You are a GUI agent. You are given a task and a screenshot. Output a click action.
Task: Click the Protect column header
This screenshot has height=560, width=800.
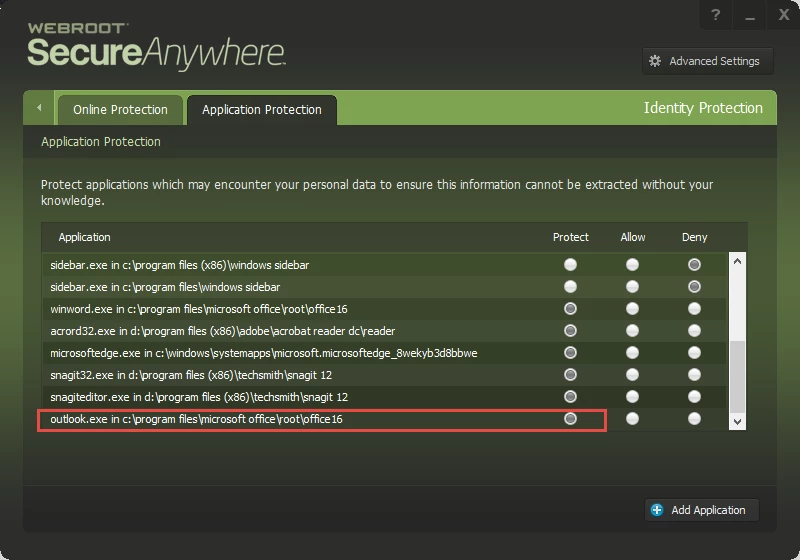coord(570,237)
